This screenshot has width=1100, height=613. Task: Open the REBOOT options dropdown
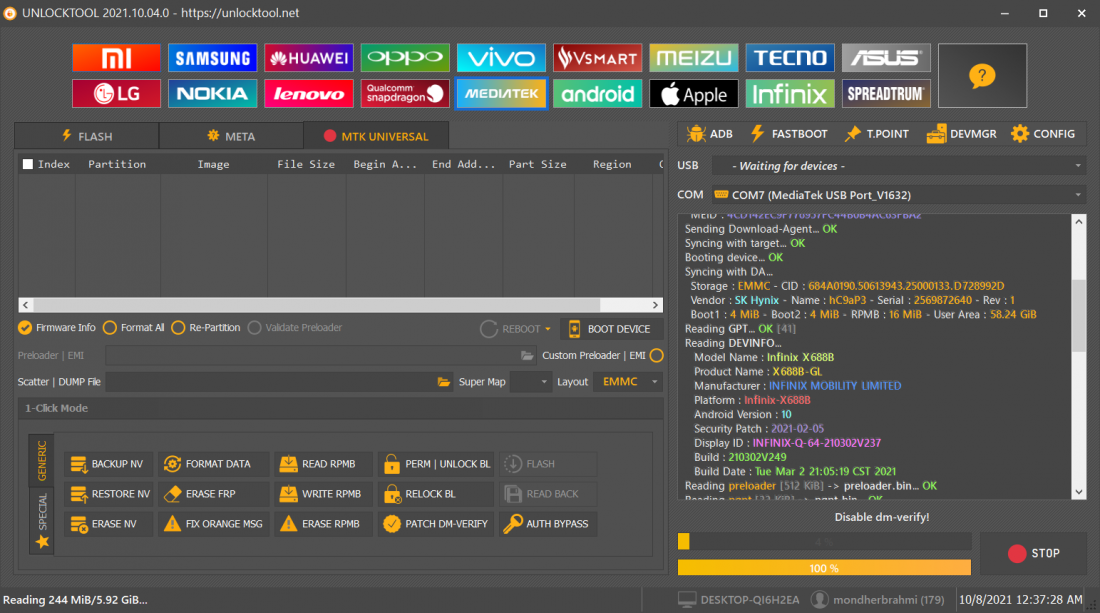(548, 329)
